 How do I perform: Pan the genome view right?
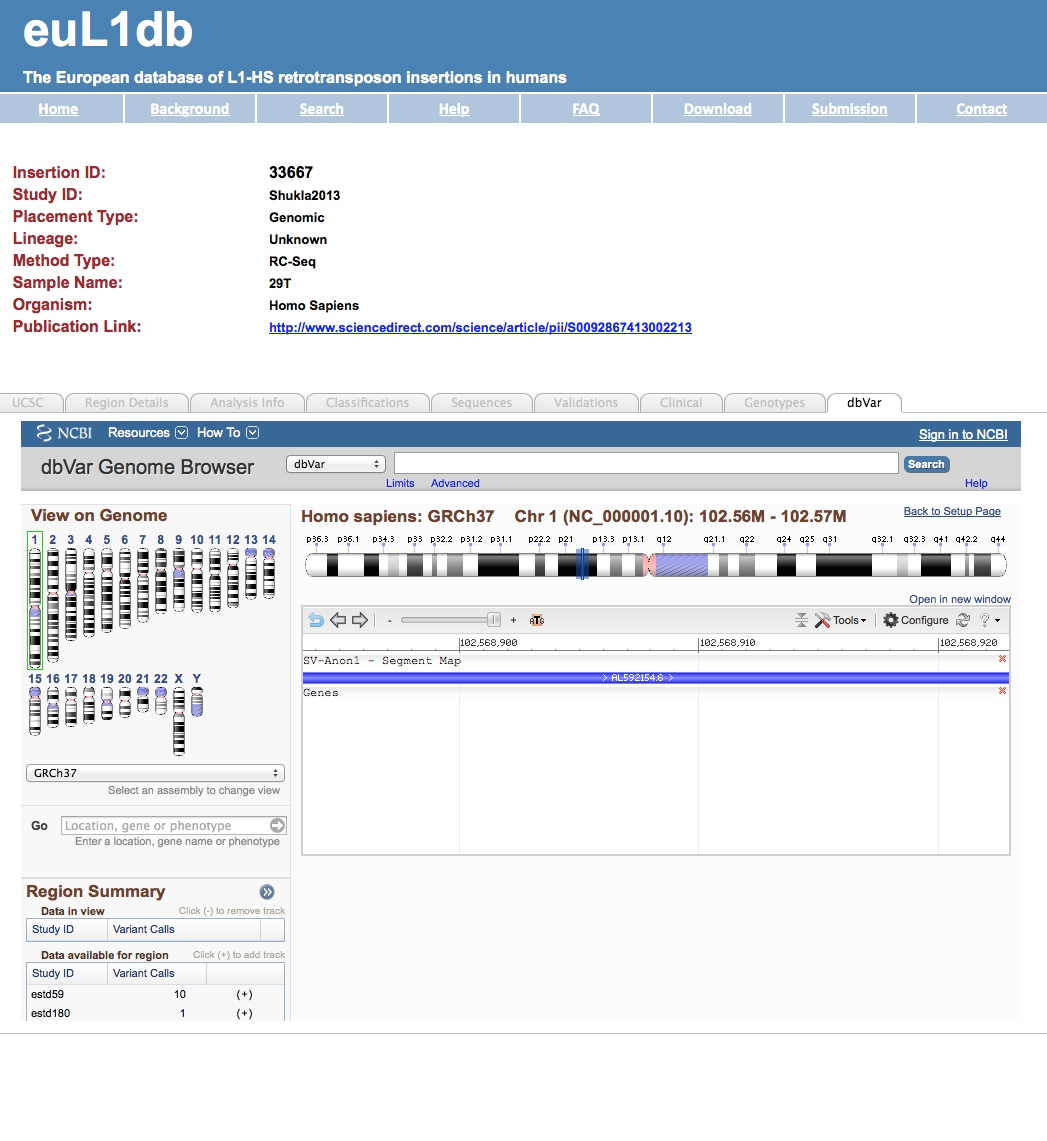pyautogui.click(x=360, y=620)
